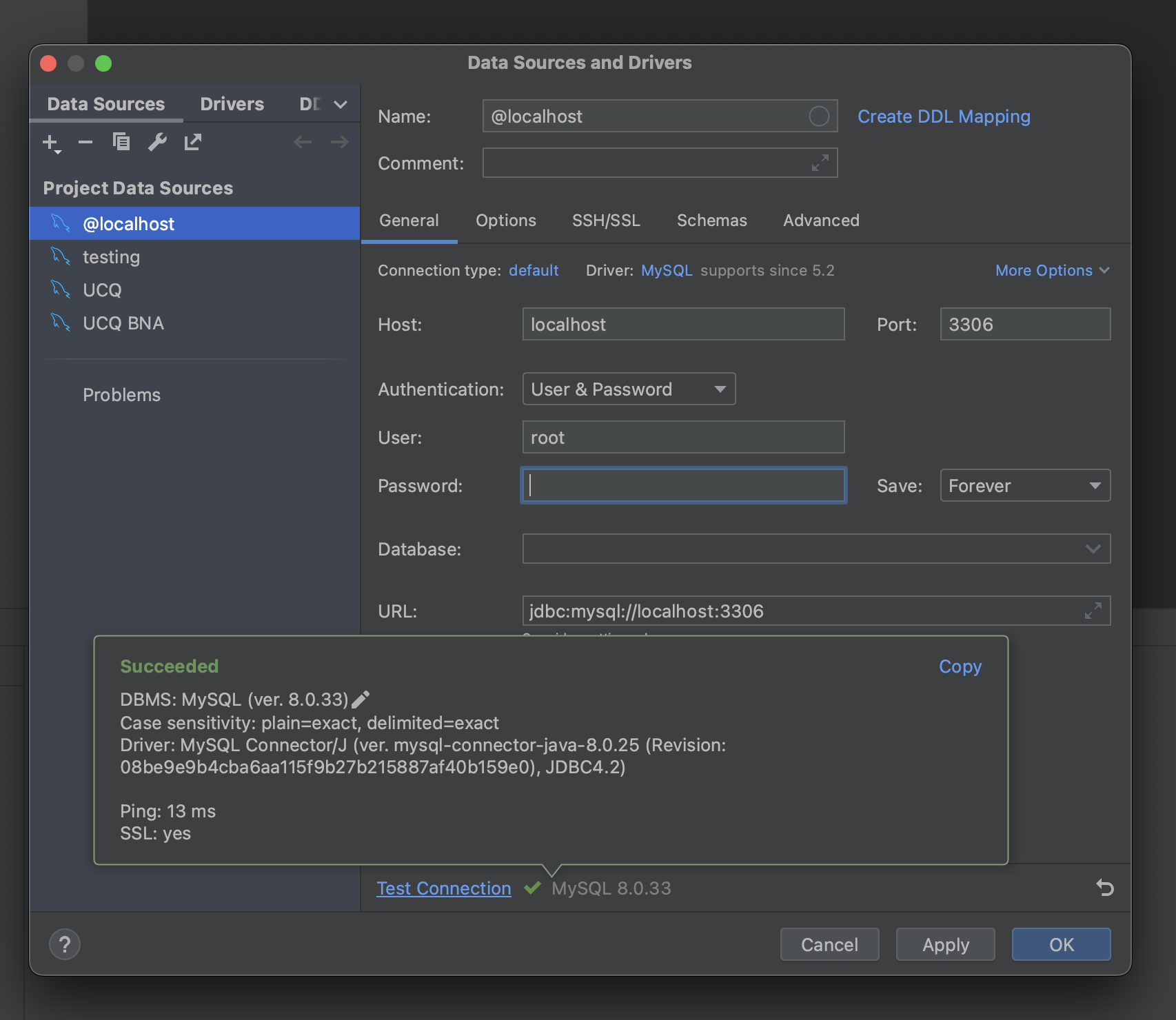Click Create DDL Mapping link

pyautogui.click(x=944, y=116)
